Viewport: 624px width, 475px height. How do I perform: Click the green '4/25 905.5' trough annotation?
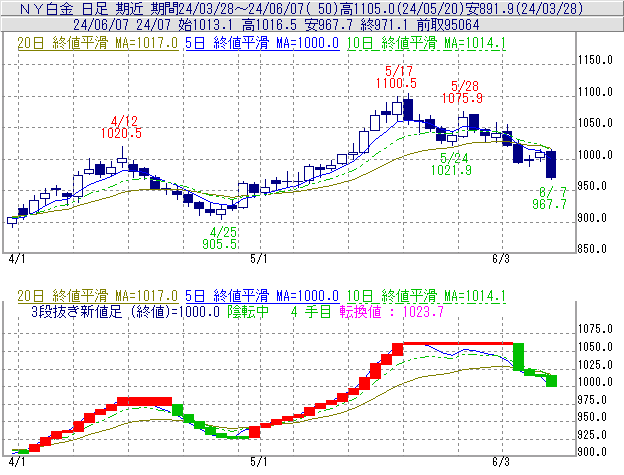220,238
